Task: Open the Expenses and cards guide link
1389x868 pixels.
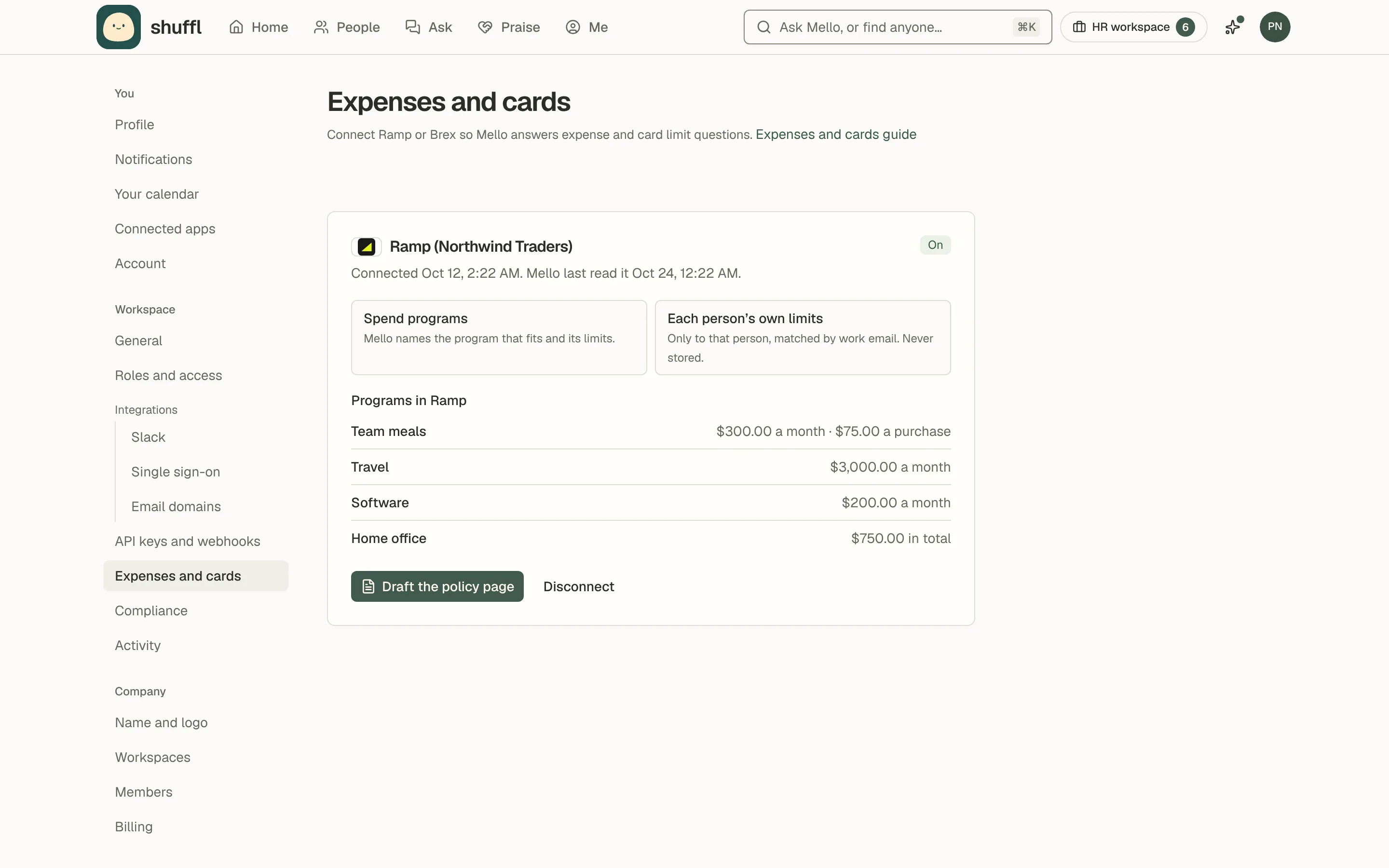Action: coord(836,135)
